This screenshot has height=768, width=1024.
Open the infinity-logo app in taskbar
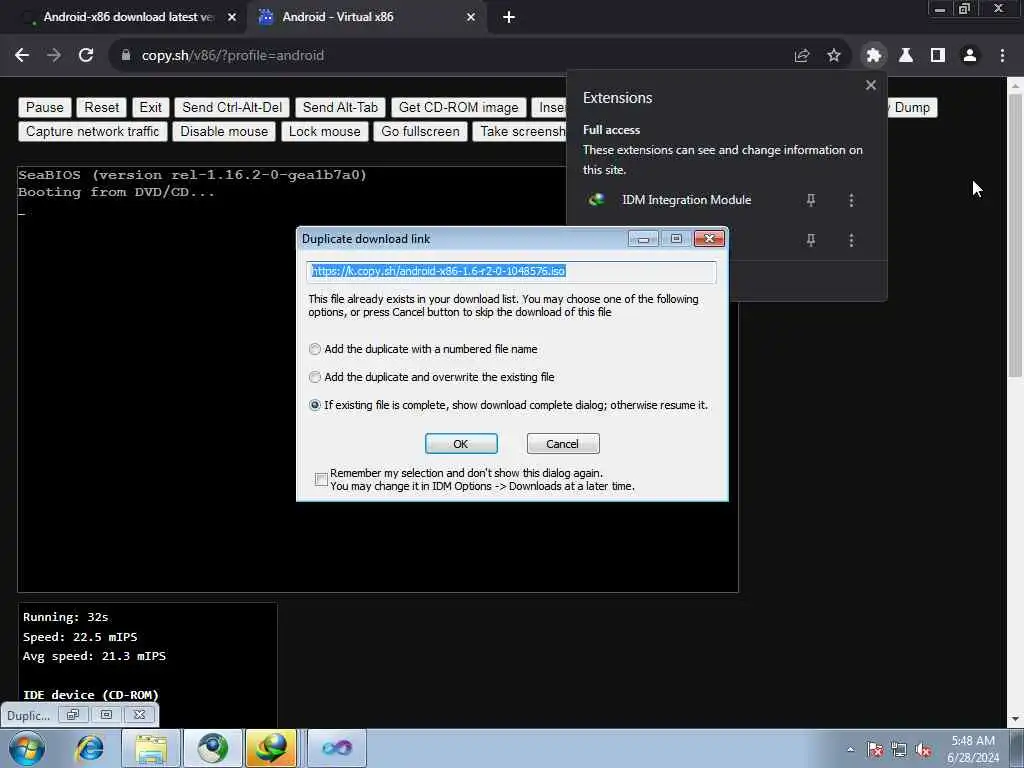pyautogui.click(x=337, y=748)
